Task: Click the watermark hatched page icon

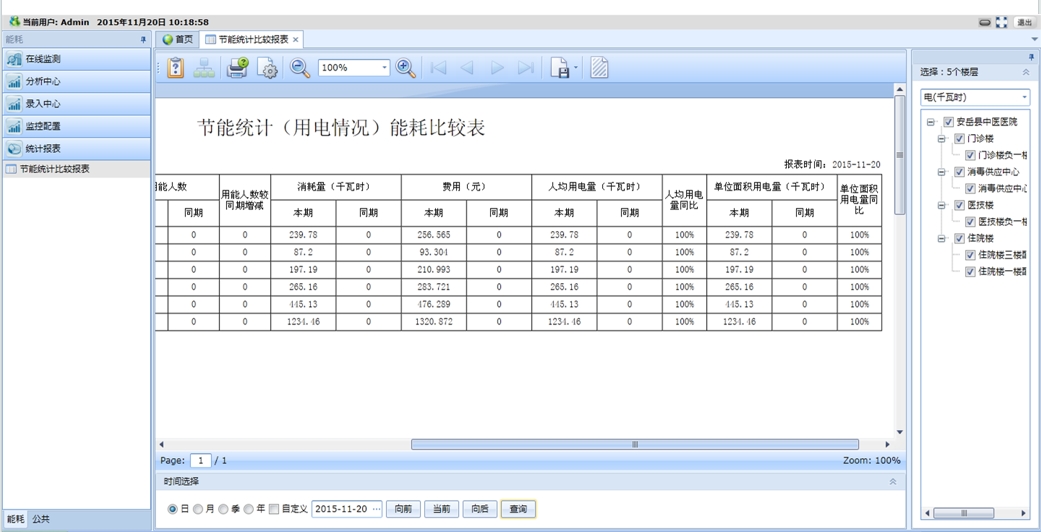Action: click(599, 68)
